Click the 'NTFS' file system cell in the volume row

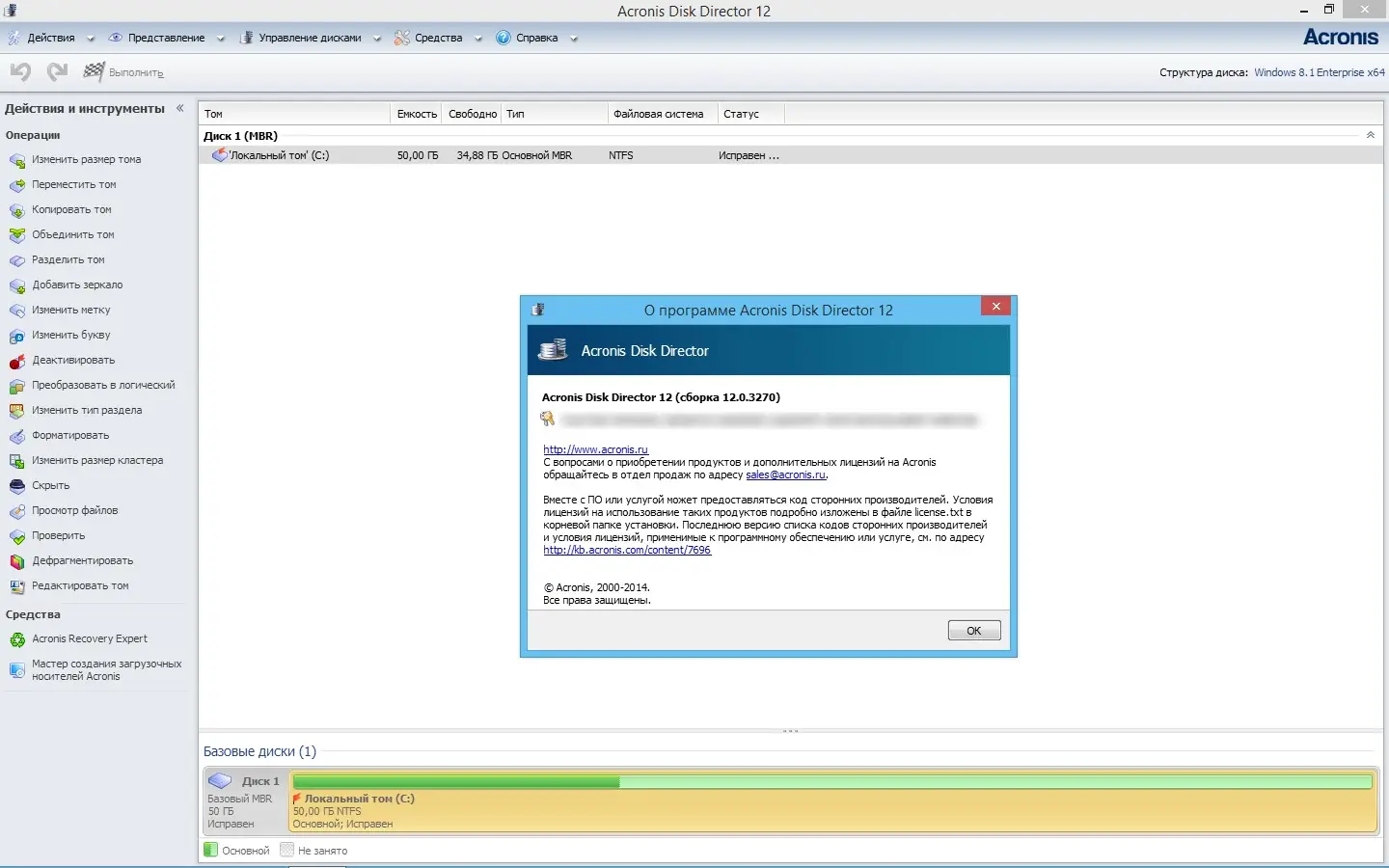(x=621, y=155)
